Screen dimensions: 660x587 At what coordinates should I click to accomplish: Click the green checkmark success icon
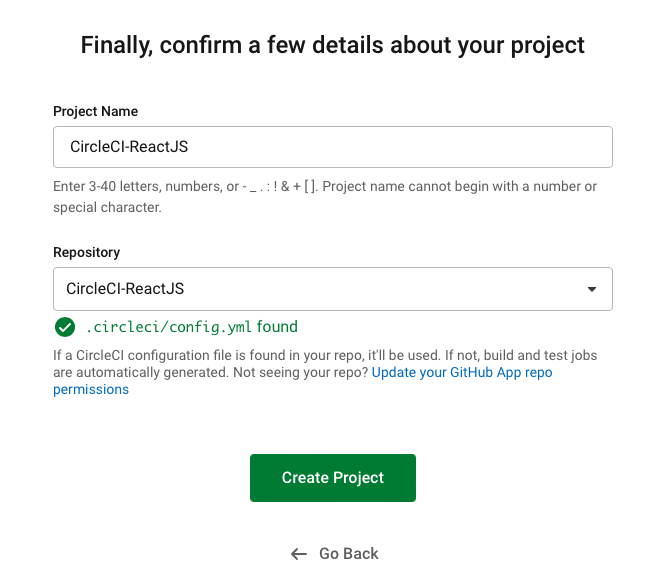(x=65, y=327)
